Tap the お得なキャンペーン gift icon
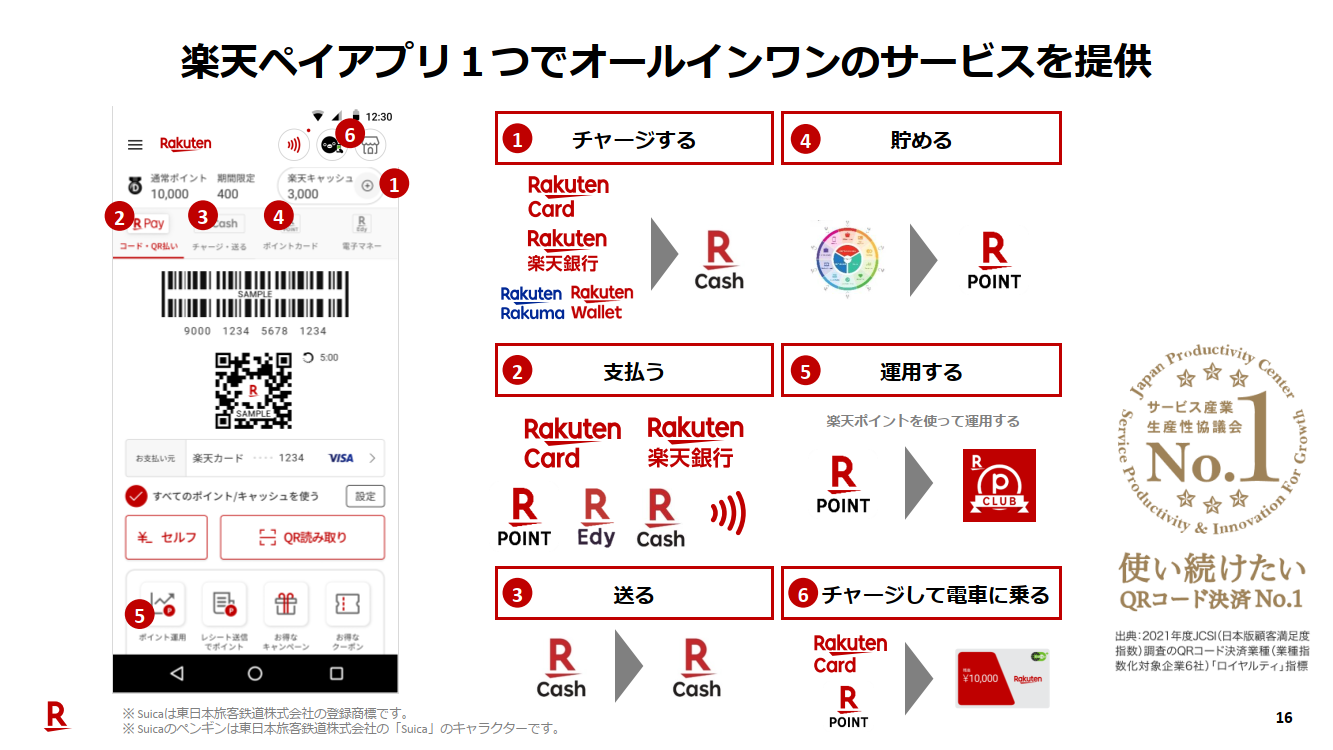This screenshot has width=1333, height=750. (286, 602)
